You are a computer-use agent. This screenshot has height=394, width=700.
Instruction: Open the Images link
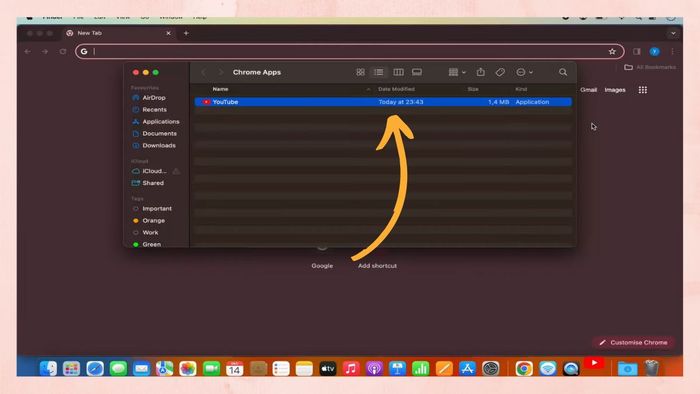coord(615,90)
